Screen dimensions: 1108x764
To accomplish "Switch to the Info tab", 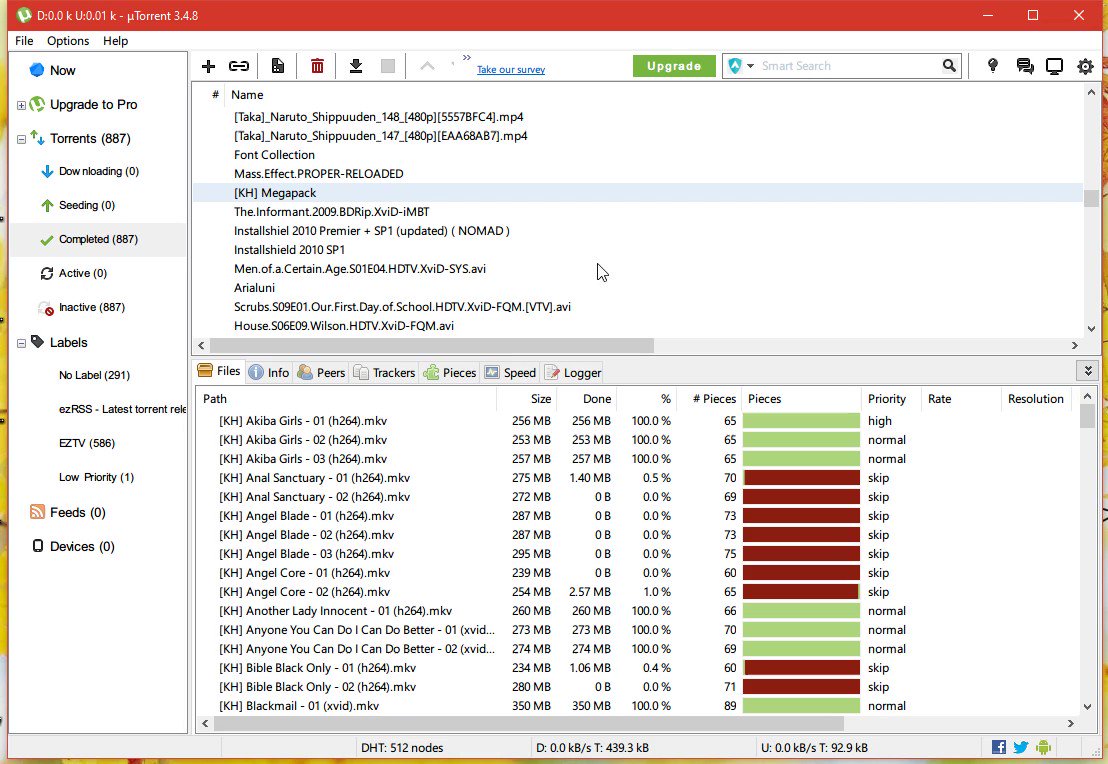I will pos(269,372).
